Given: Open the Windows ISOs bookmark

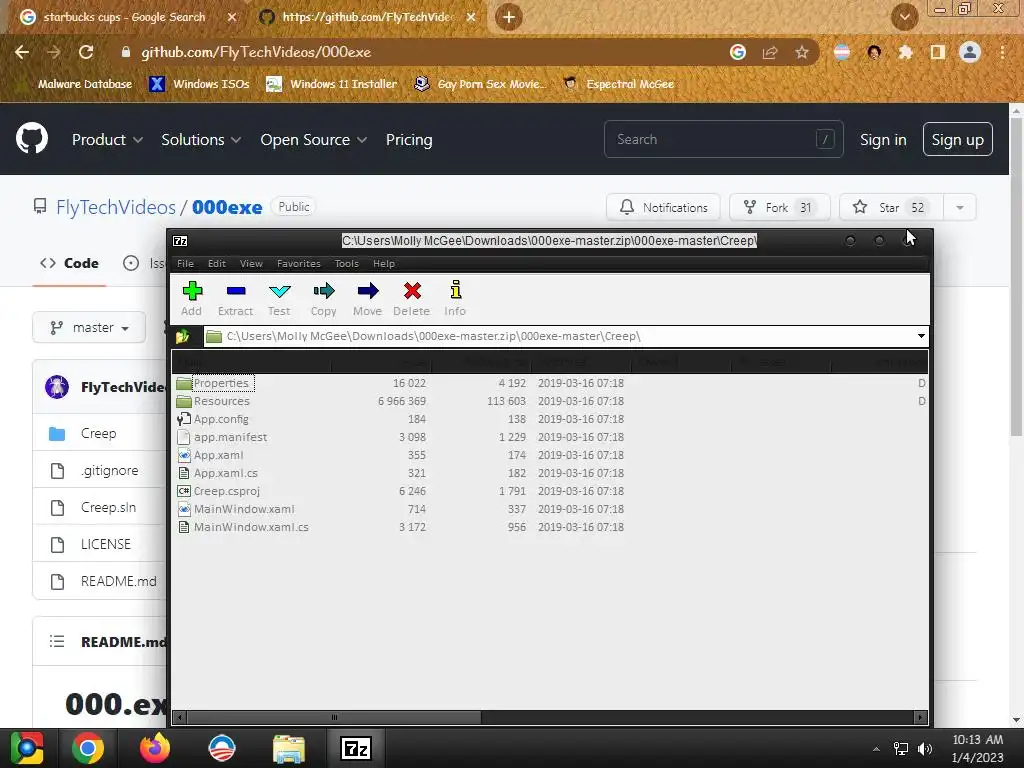Looking at the screenshot, I should (199, 84).
